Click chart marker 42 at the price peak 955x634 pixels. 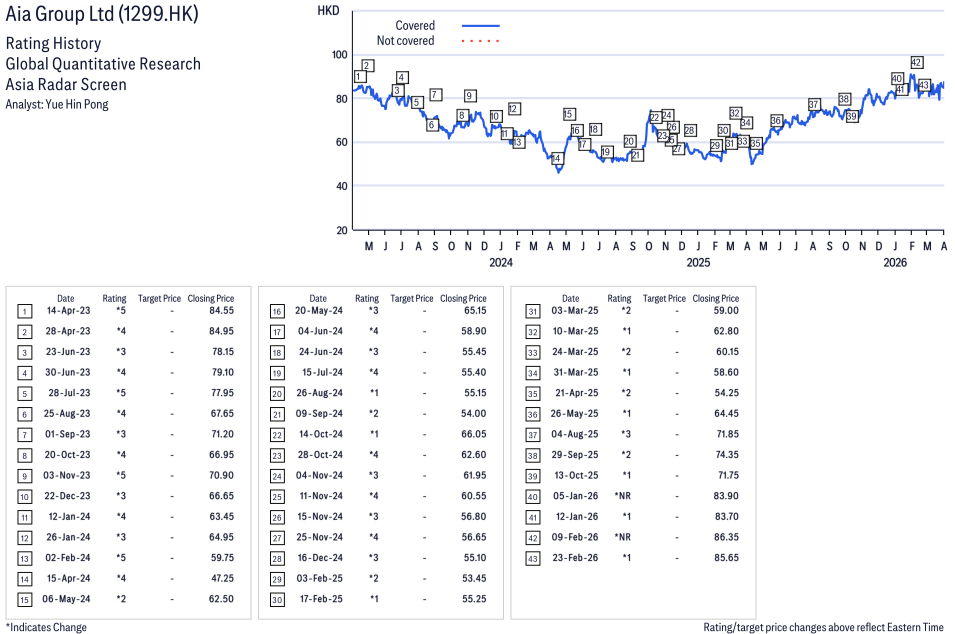(x=916, y=62)
